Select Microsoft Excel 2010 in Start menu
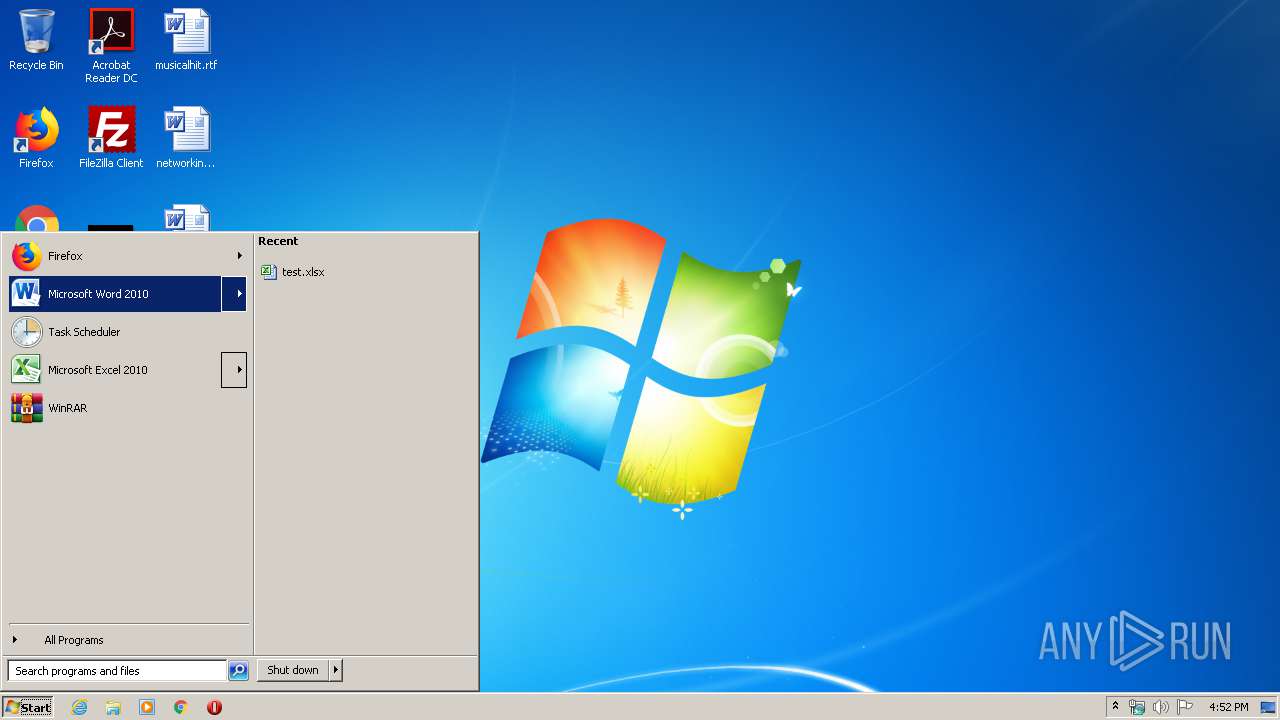The width and height of the screenshot is (1280, 720). pos(115,370)
